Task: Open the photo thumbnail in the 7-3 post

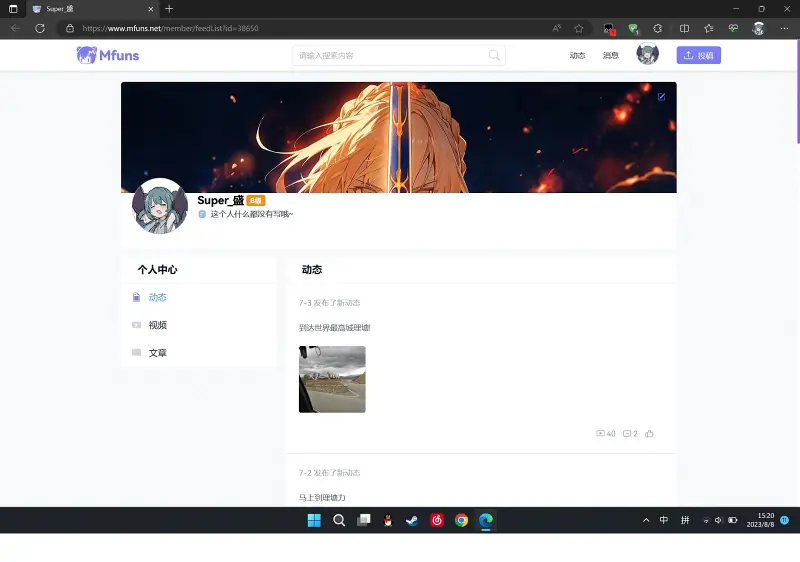Action: [332, 379]
